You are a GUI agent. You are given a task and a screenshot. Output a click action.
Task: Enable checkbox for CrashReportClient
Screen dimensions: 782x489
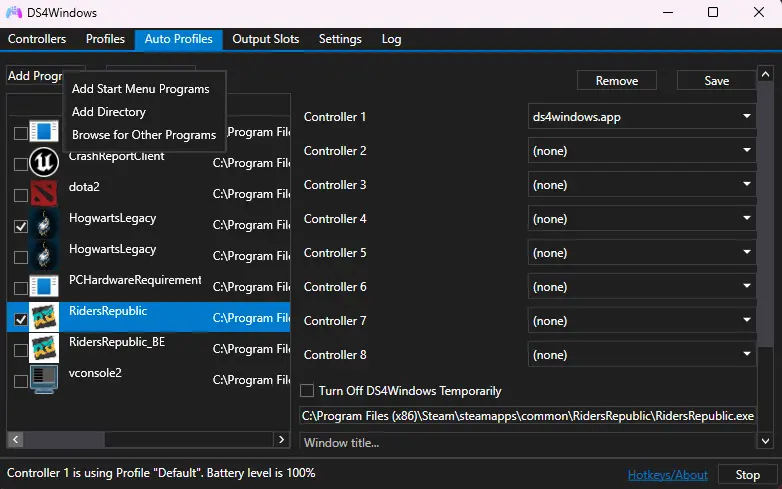20,164
